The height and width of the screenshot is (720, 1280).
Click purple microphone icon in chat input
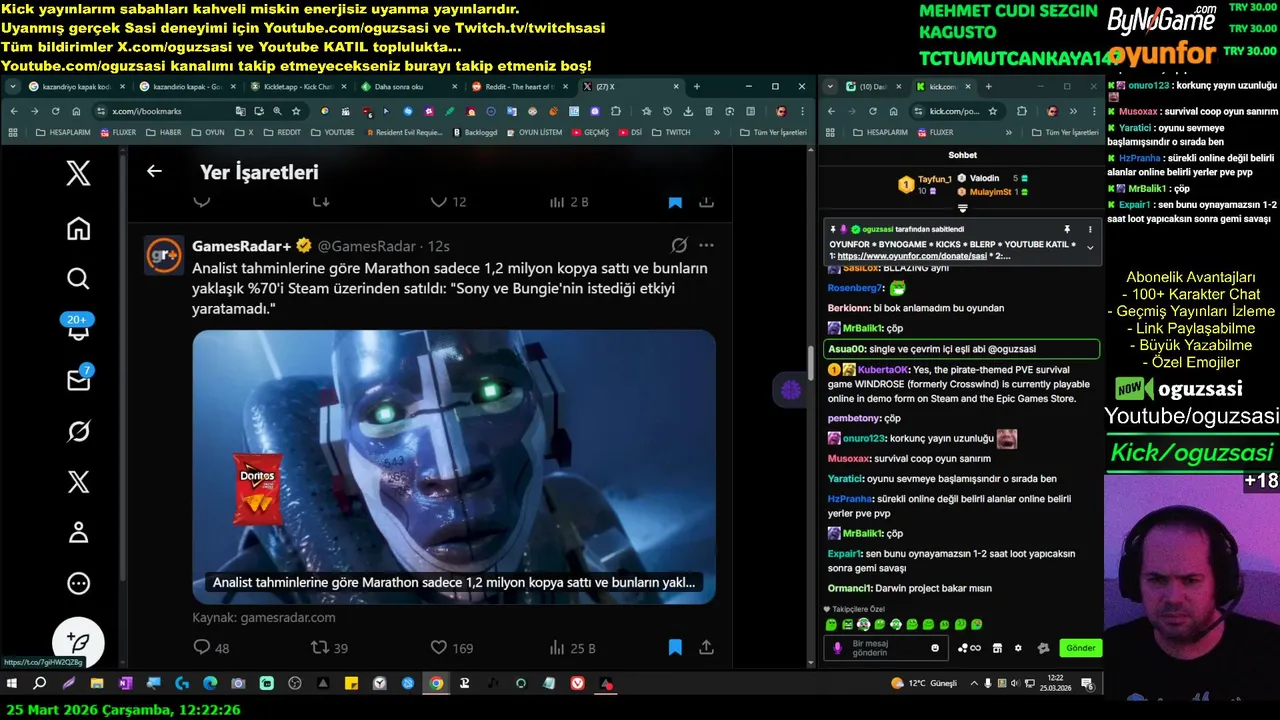click(x=837, y=648)
